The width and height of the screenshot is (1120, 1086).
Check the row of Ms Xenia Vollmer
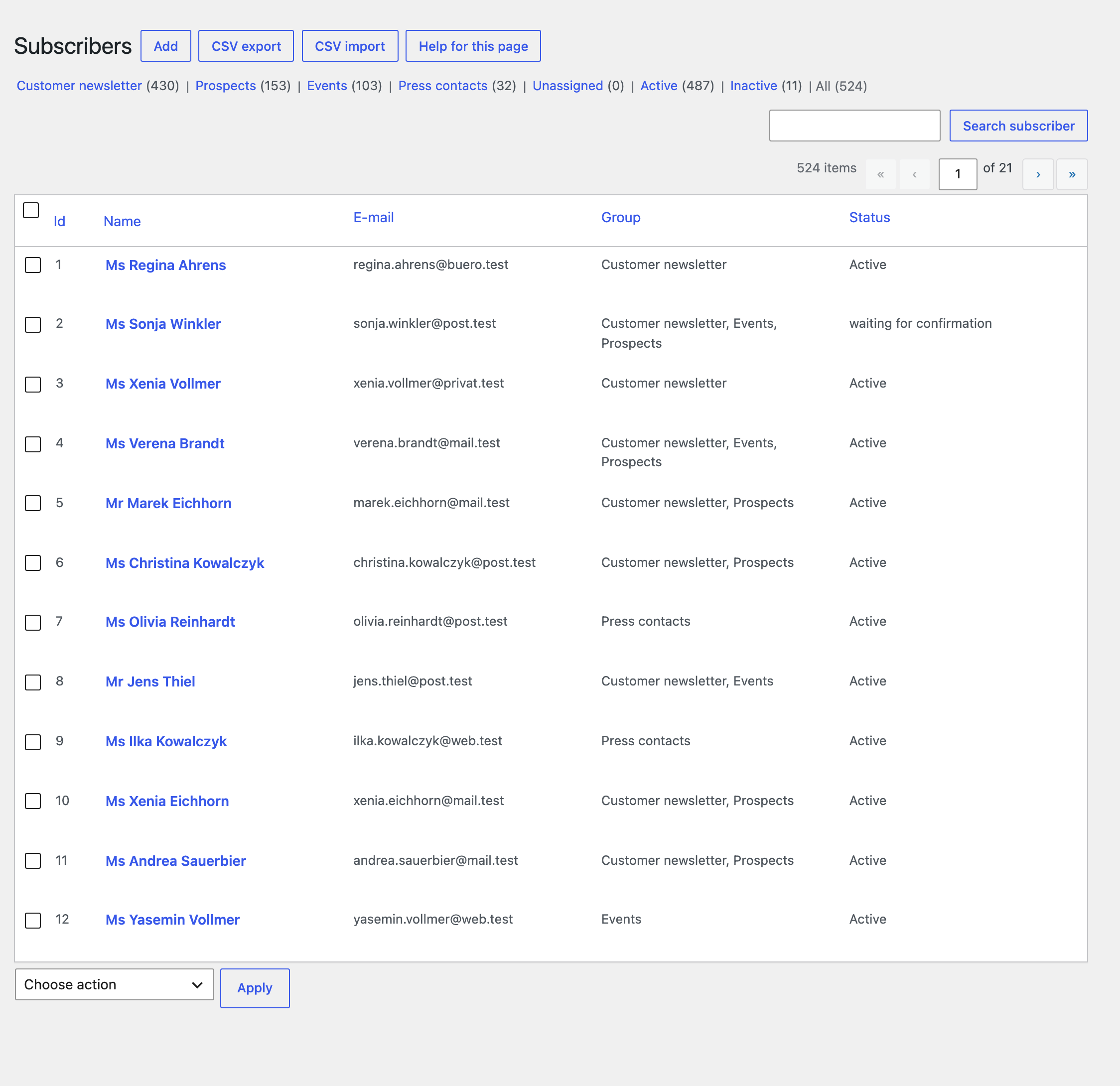pos(33,384)
